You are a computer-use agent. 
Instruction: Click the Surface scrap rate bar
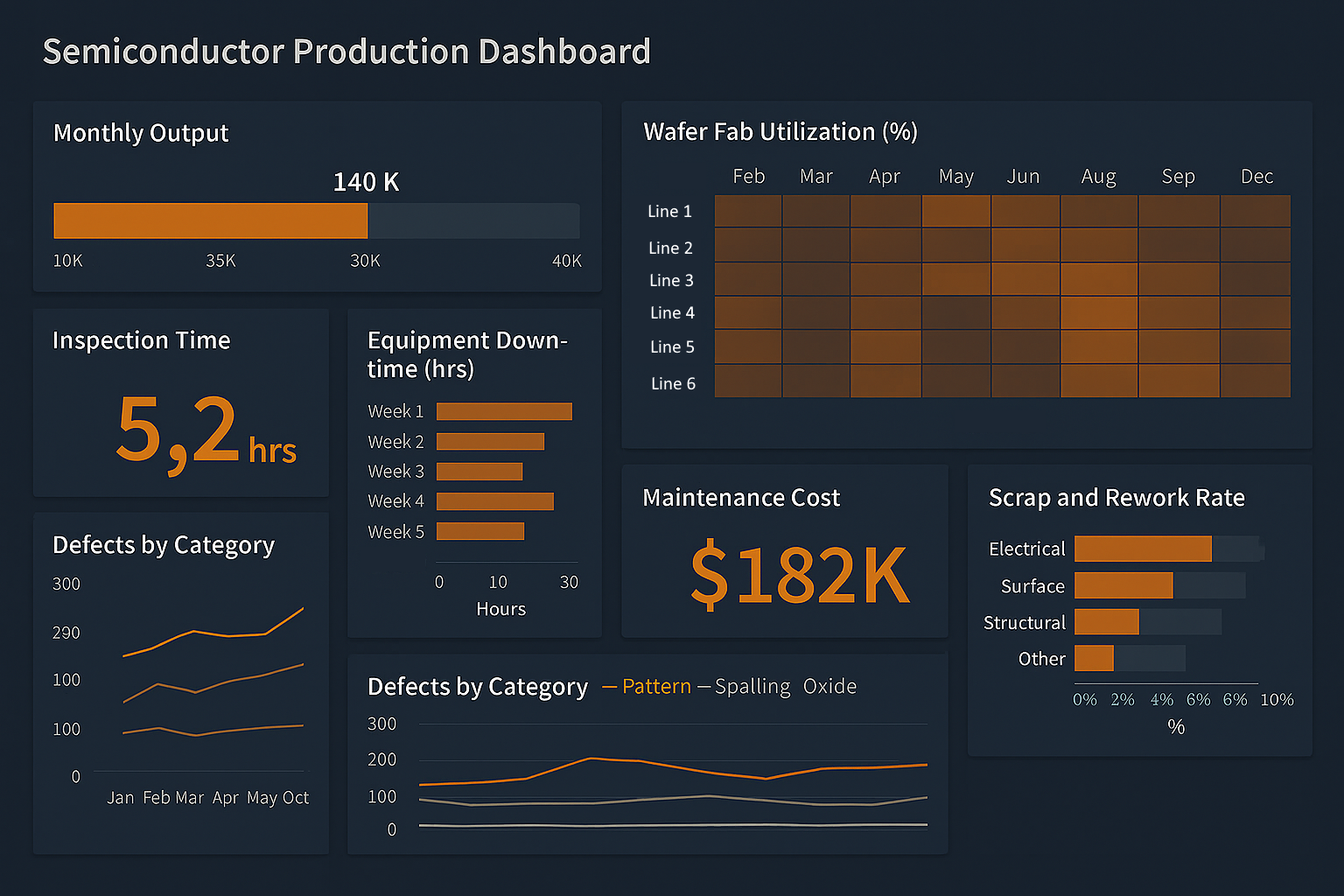coord(1123,585)
